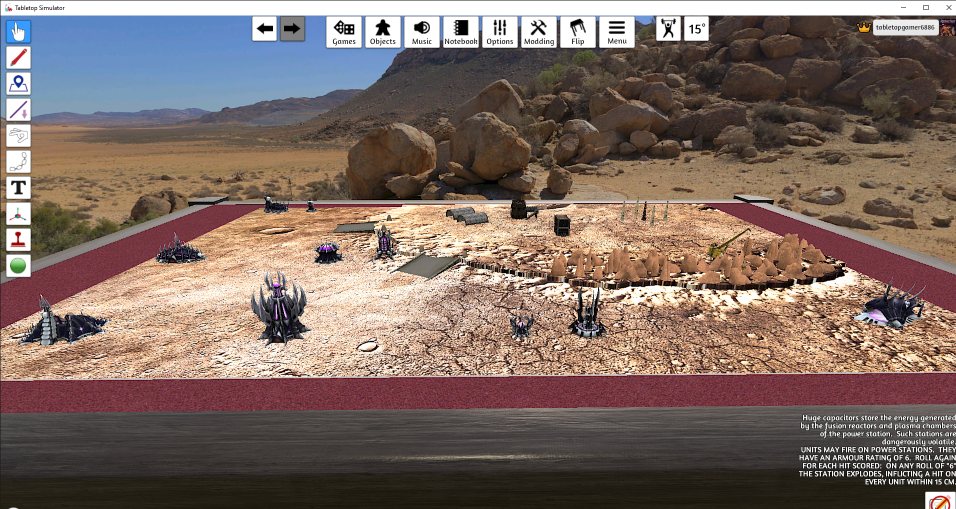The width and height of the screenshot is (956, 509).
Task: Select the red pencil Draw tool
Action: click(18, 57)
